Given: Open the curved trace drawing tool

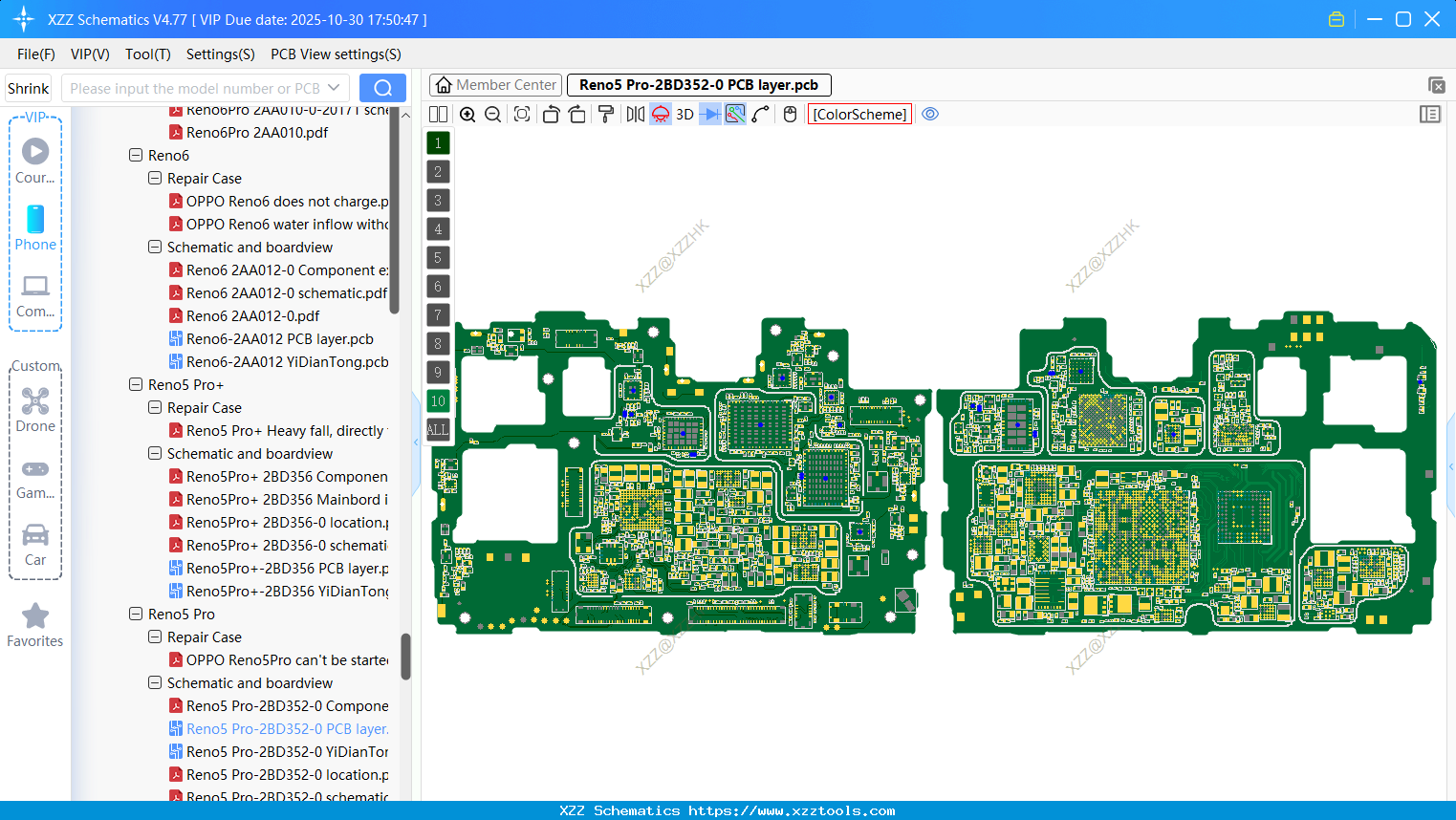Looking at the screenshot, I should click(x=760, y=114).
